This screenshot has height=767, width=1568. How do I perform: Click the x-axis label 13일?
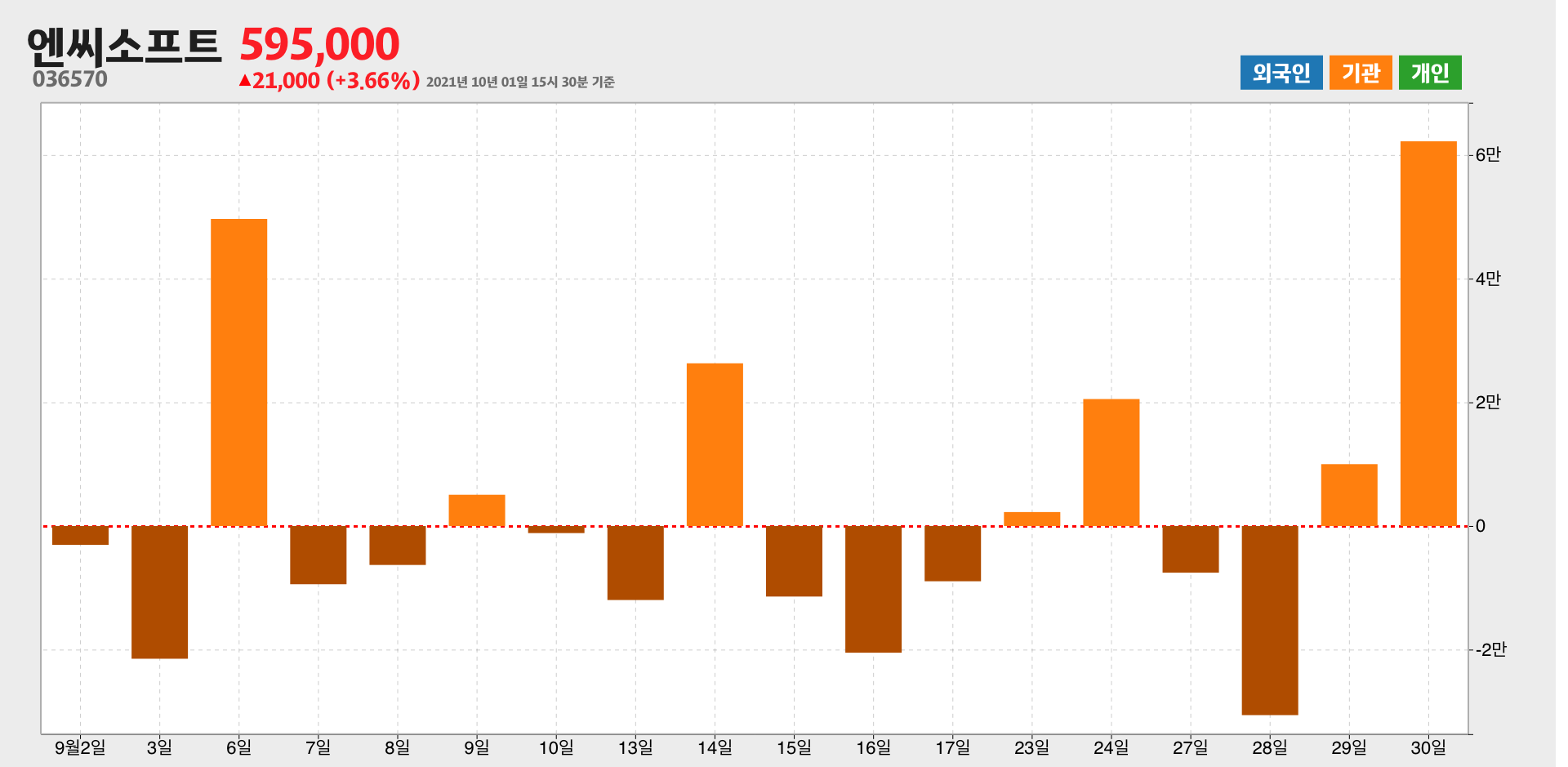click(x=635, y=747)
